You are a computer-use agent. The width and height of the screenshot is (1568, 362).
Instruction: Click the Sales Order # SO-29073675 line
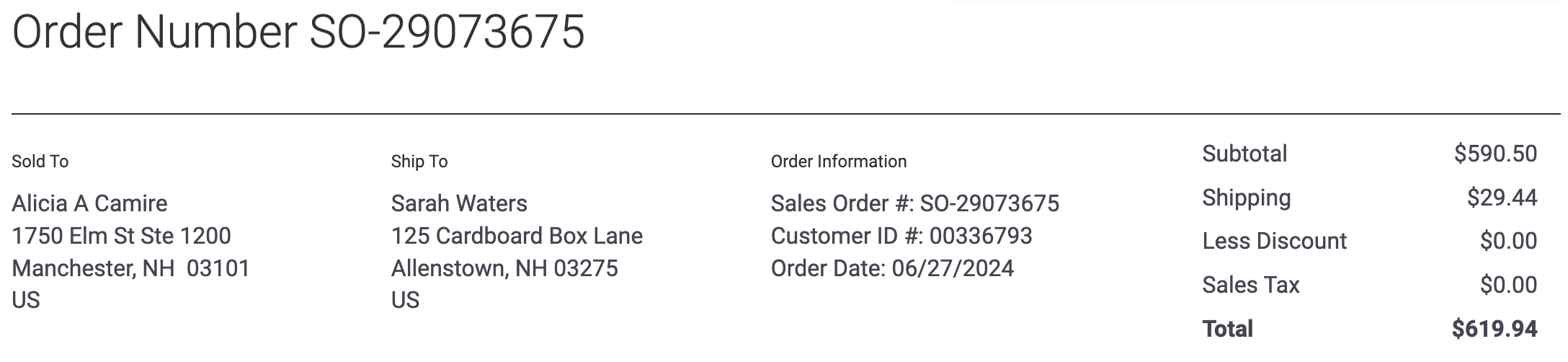tap(915, 203)
